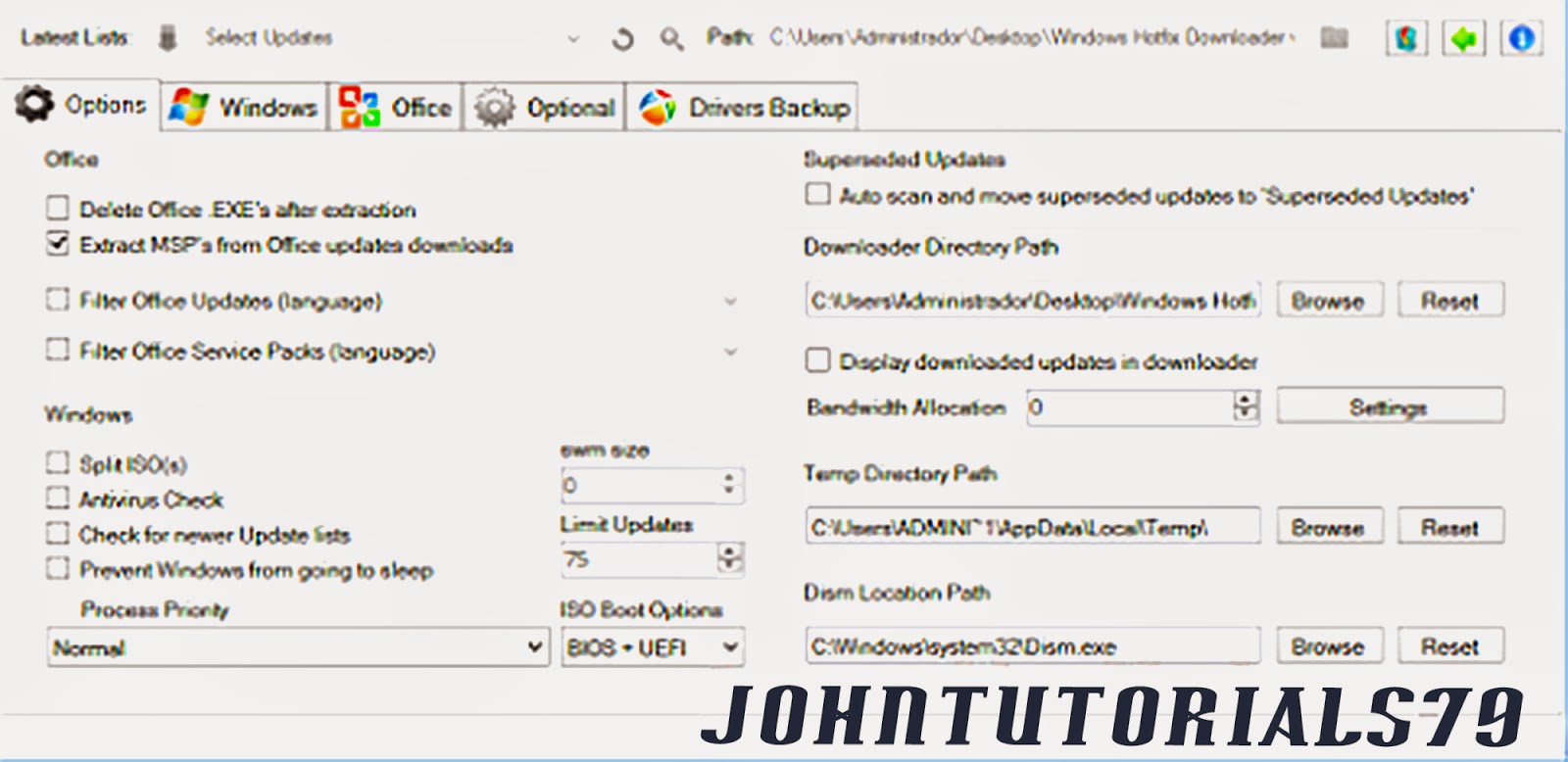Switch to the Windows tab
The height and width of the screenshot is (762, 1568).
243,107
